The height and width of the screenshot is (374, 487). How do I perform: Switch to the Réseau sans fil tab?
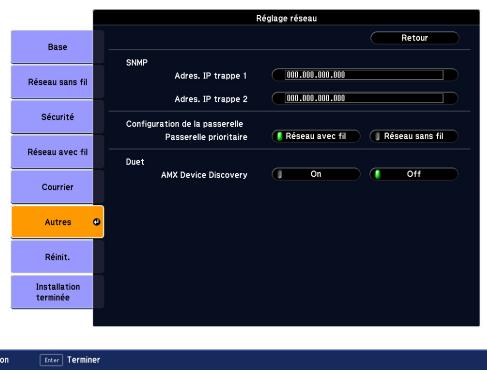(52, 82)
